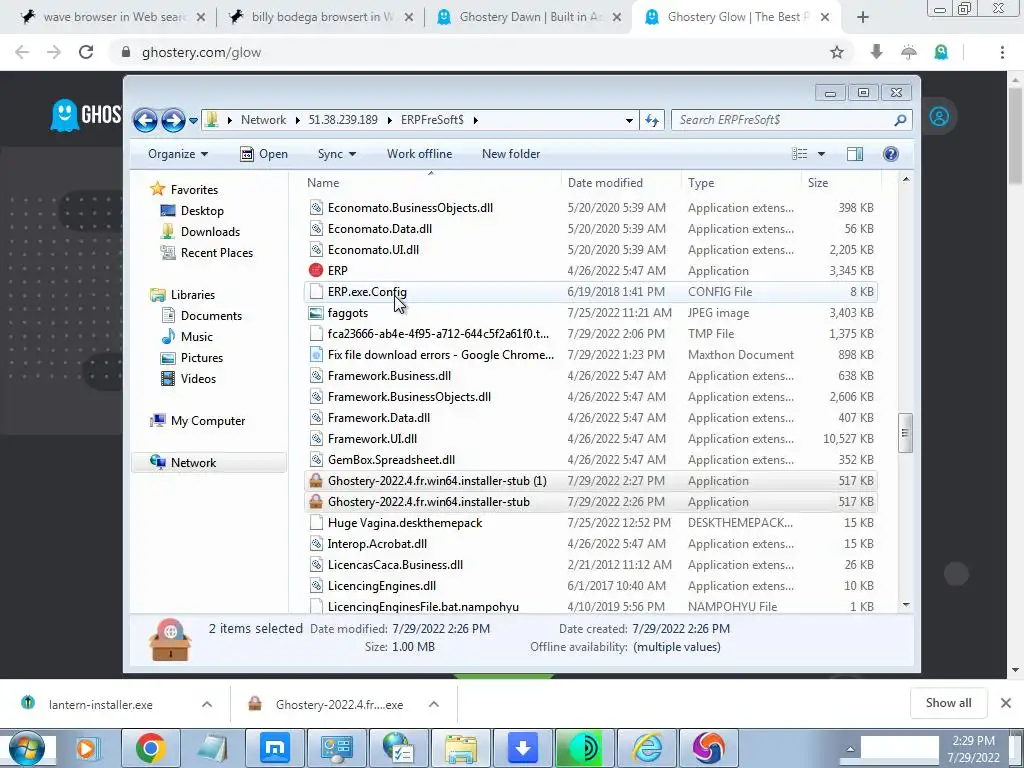The width and height of the screenshot is (1024, 768).
Task: Open Ghostery download item options chevron
Action: [434, 704]
